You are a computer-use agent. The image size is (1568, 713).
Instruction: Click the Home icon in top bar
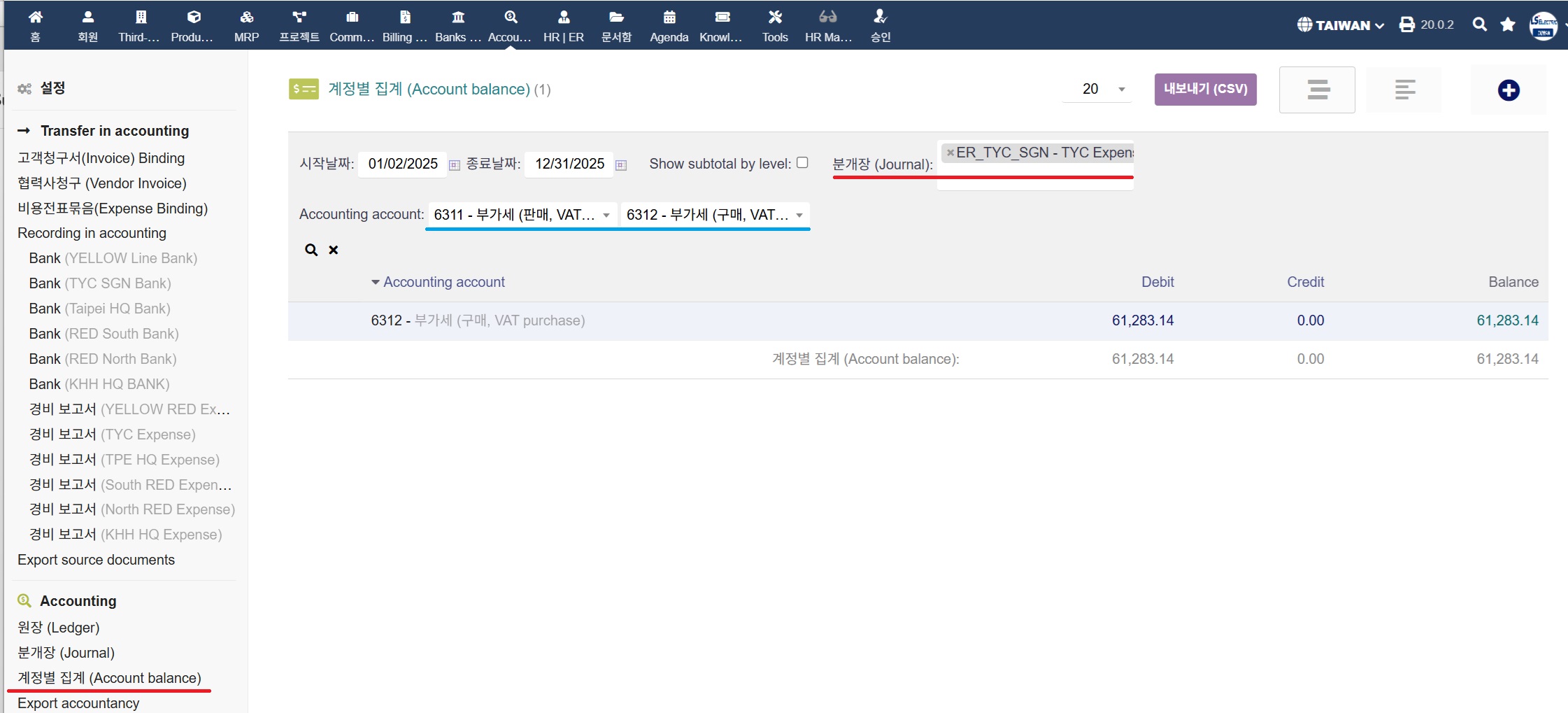(x=35, y=17)
